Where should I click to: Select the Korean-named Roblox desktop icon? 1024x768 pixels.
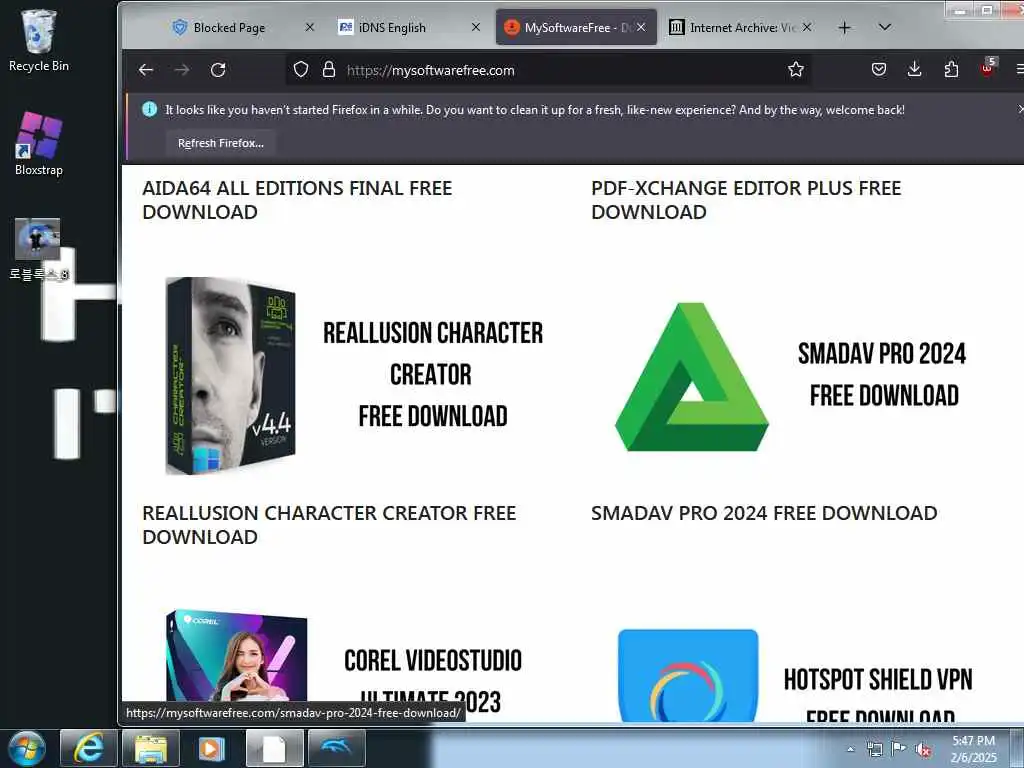(38, 249)
